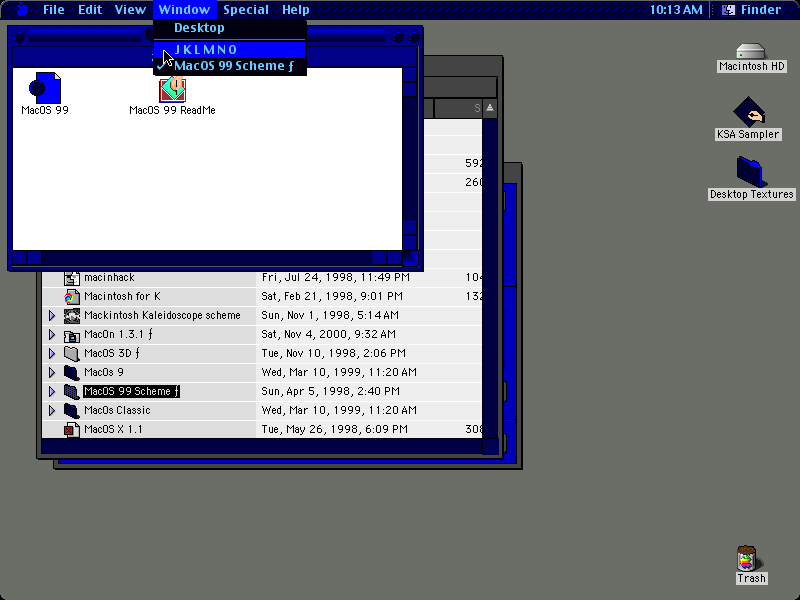800x600 pixels.
Task: Click the MacOn 1.3.1 ƒ folder icon
Action: click(x=71, y=335)
